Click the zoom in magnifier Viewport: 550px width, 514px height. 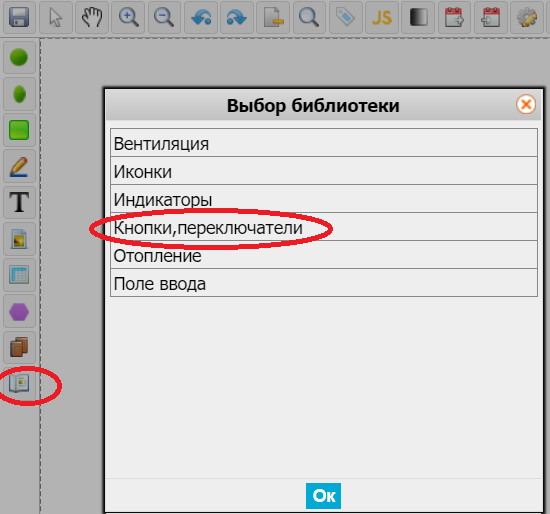128,17
